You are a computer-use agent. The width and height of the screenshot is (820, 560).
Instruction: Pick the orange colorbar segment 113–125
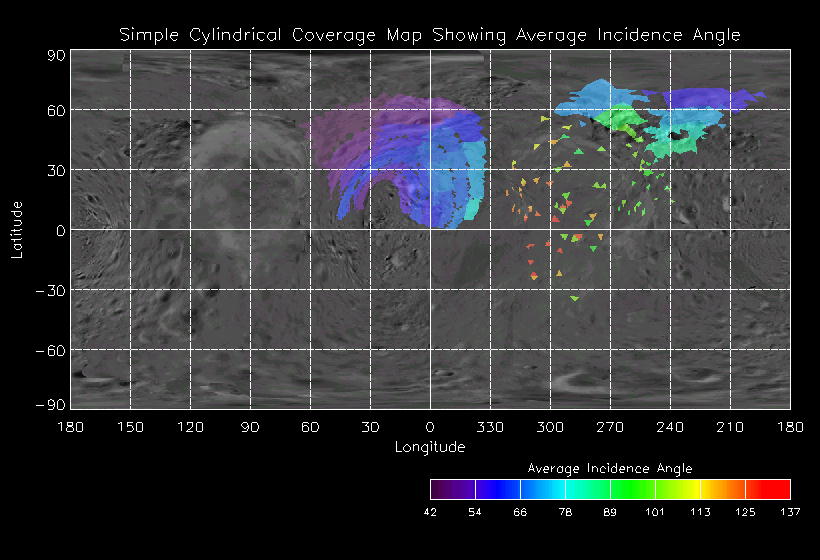723,489
